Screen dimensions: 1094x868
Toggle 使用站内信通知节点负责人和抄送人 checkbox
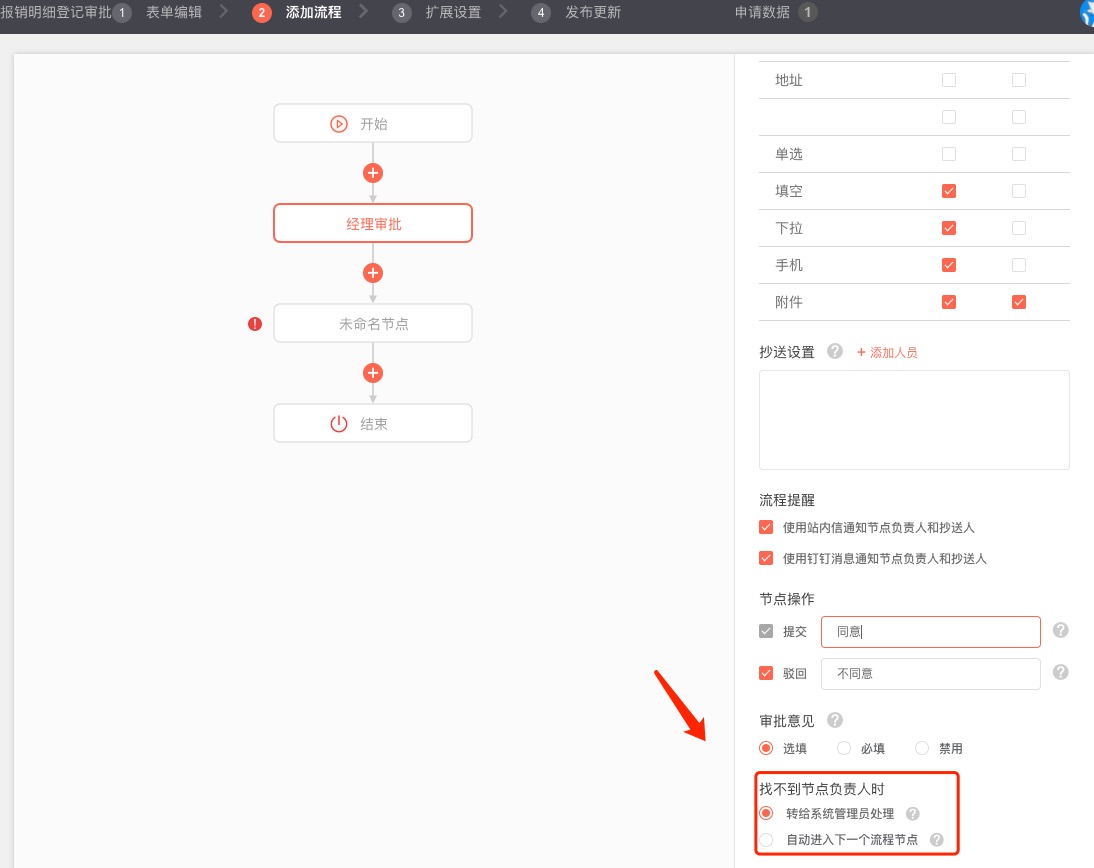coord(766,527)
